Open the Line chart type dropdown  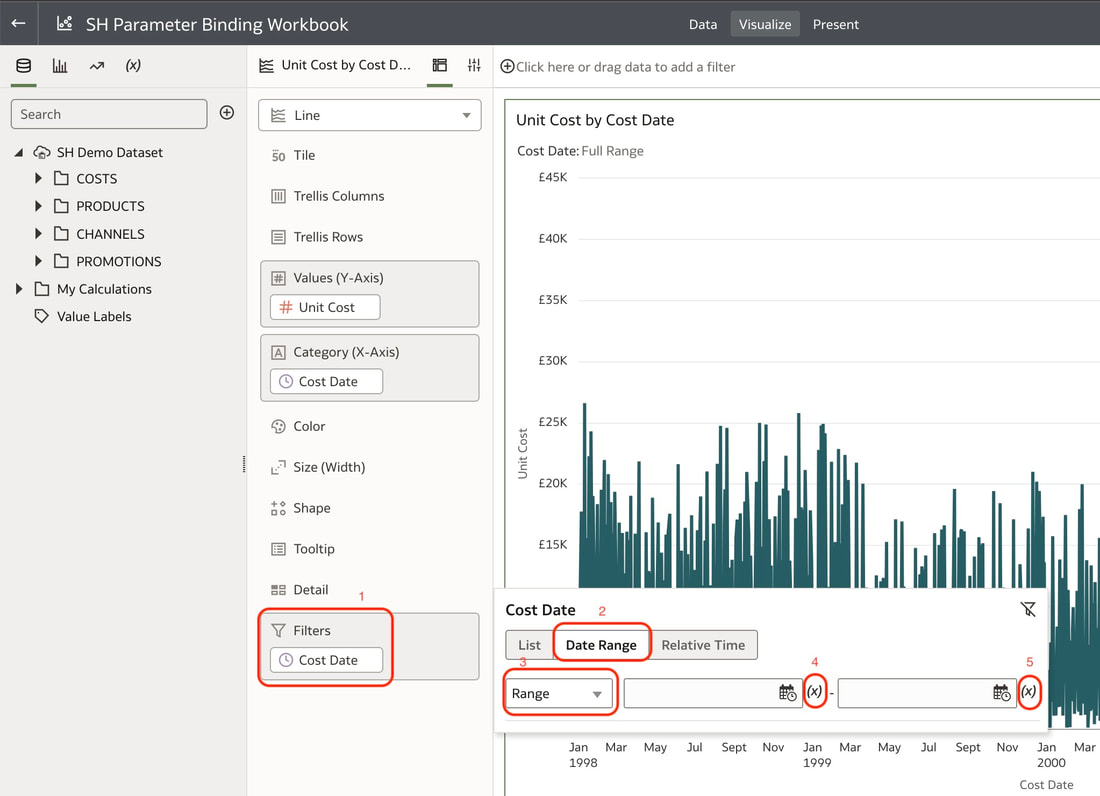(x=370, y=115)
